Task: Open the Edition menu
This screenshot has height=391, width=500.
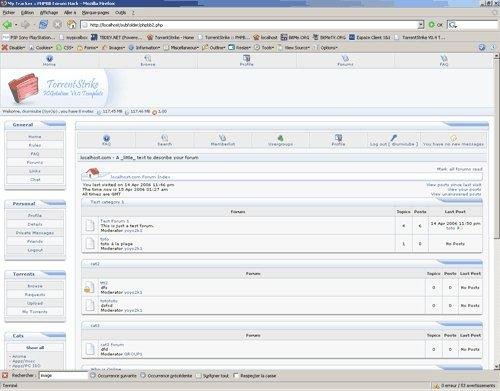Action: pos(27,12)
